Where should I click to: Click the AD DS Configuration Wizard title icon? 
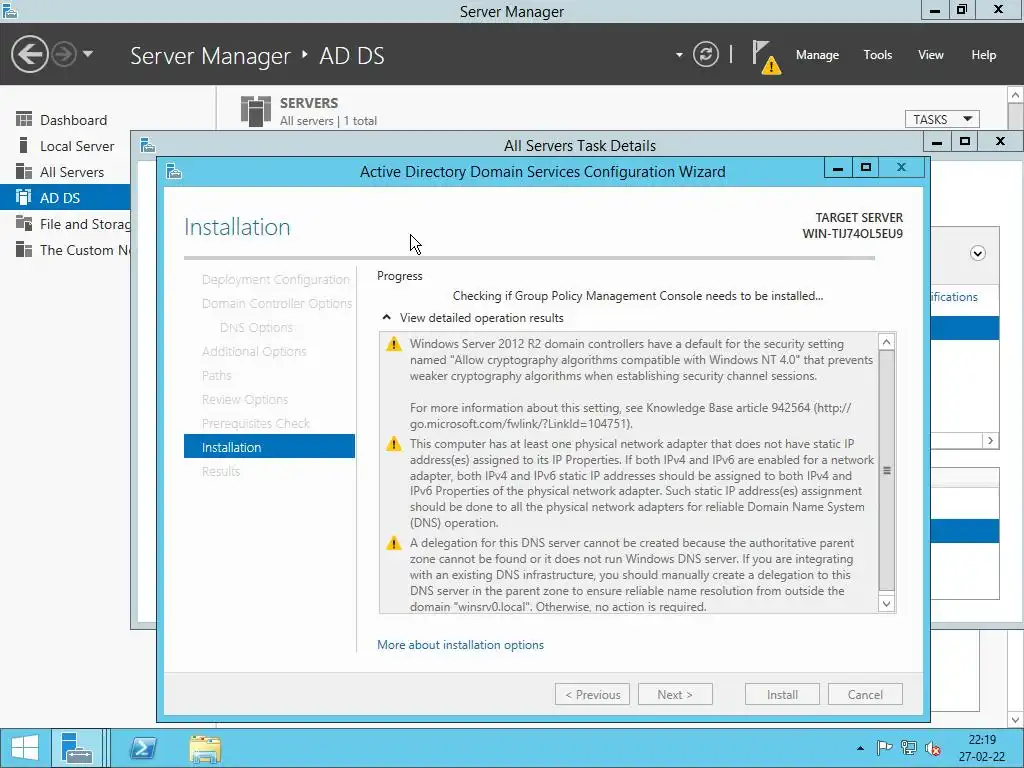174,171
